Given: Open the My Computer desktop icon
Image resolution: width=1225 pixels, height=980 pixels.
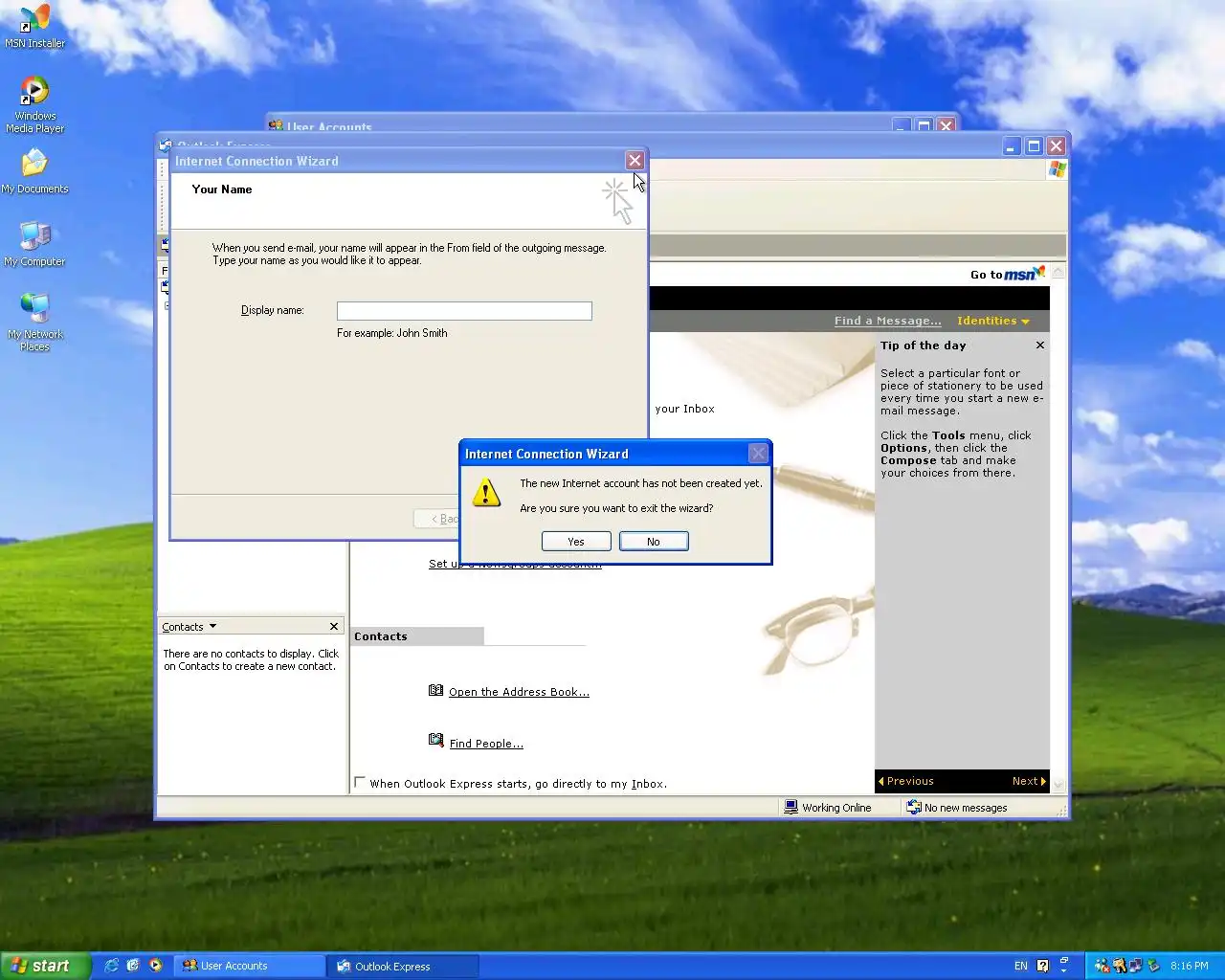Looking at the screenshot, I should [x=34, y=243].
